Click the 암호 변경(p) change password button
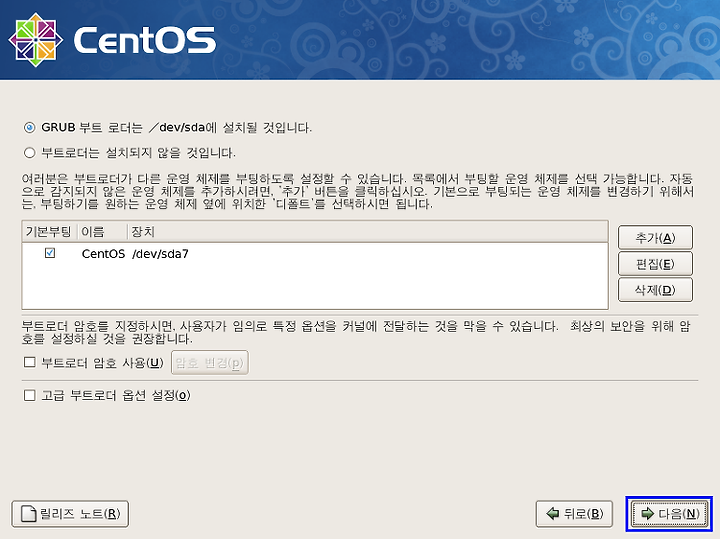The height and width of the screenshot is (539, 720). point(210,363)
